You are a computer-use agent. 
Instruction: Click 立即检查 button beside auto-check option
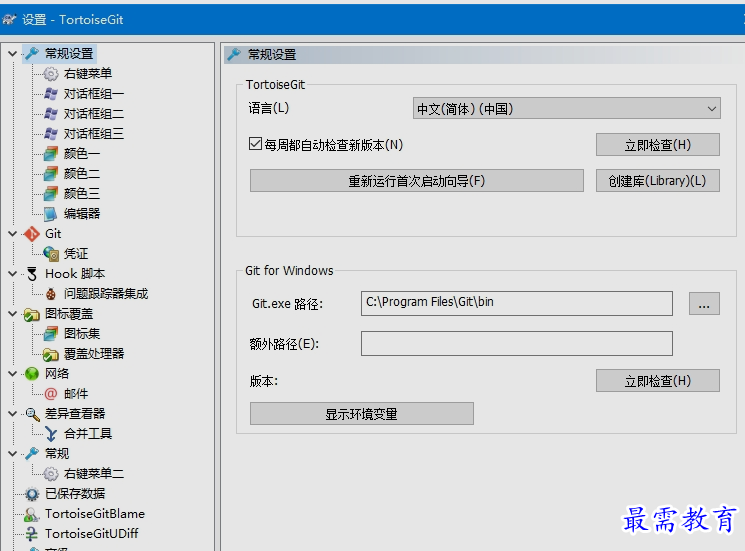(658, 145)
